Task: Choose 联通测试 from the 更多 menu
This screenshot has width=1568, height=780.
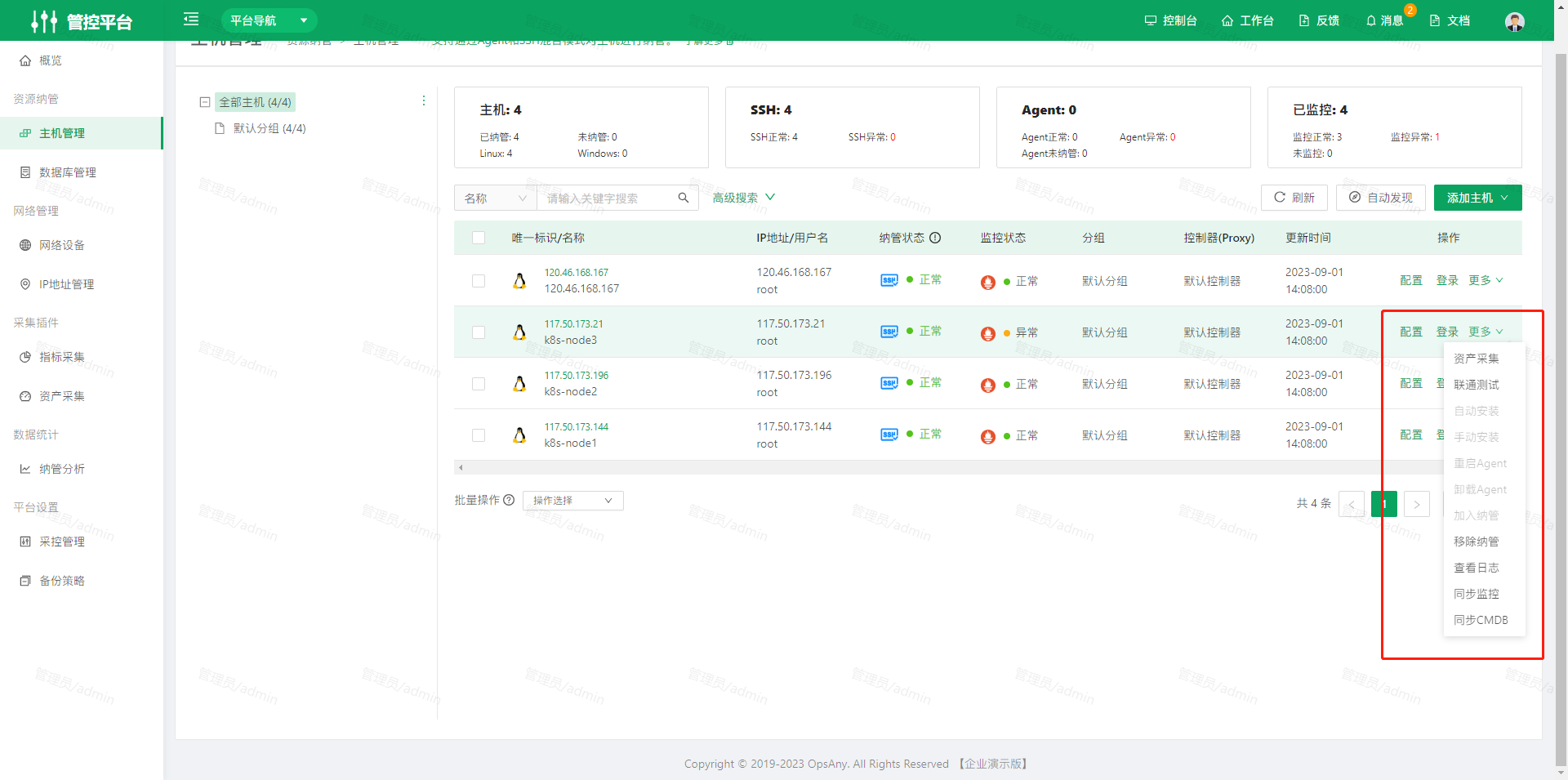Action: 1484,385
